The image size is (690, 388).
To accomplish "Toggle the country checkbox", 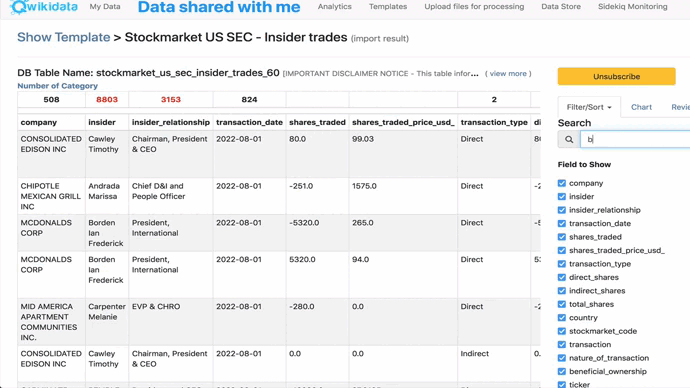I will (562, 318).
